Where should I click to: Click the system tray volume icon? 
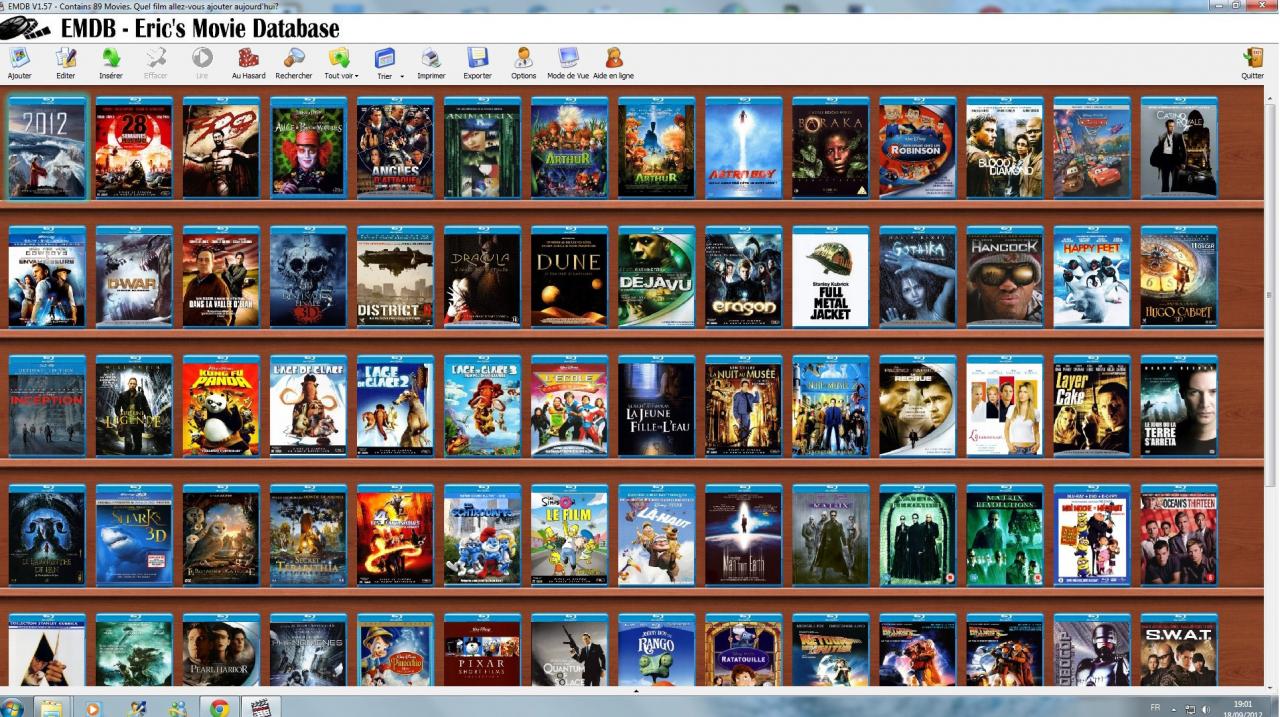click(1207, 708)
